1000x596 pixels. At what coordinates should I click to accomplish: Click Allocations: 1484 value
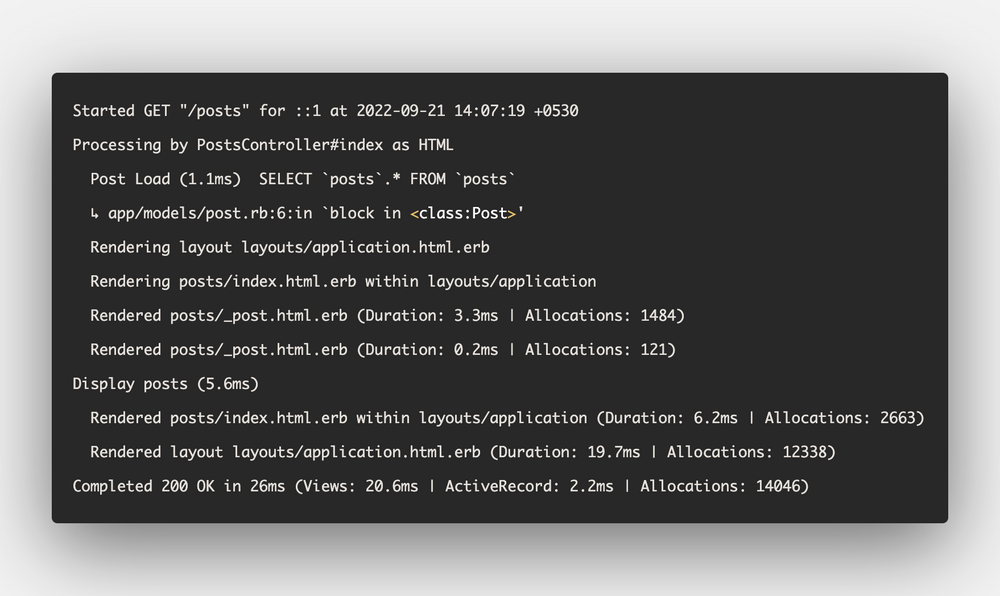(600, 316)
